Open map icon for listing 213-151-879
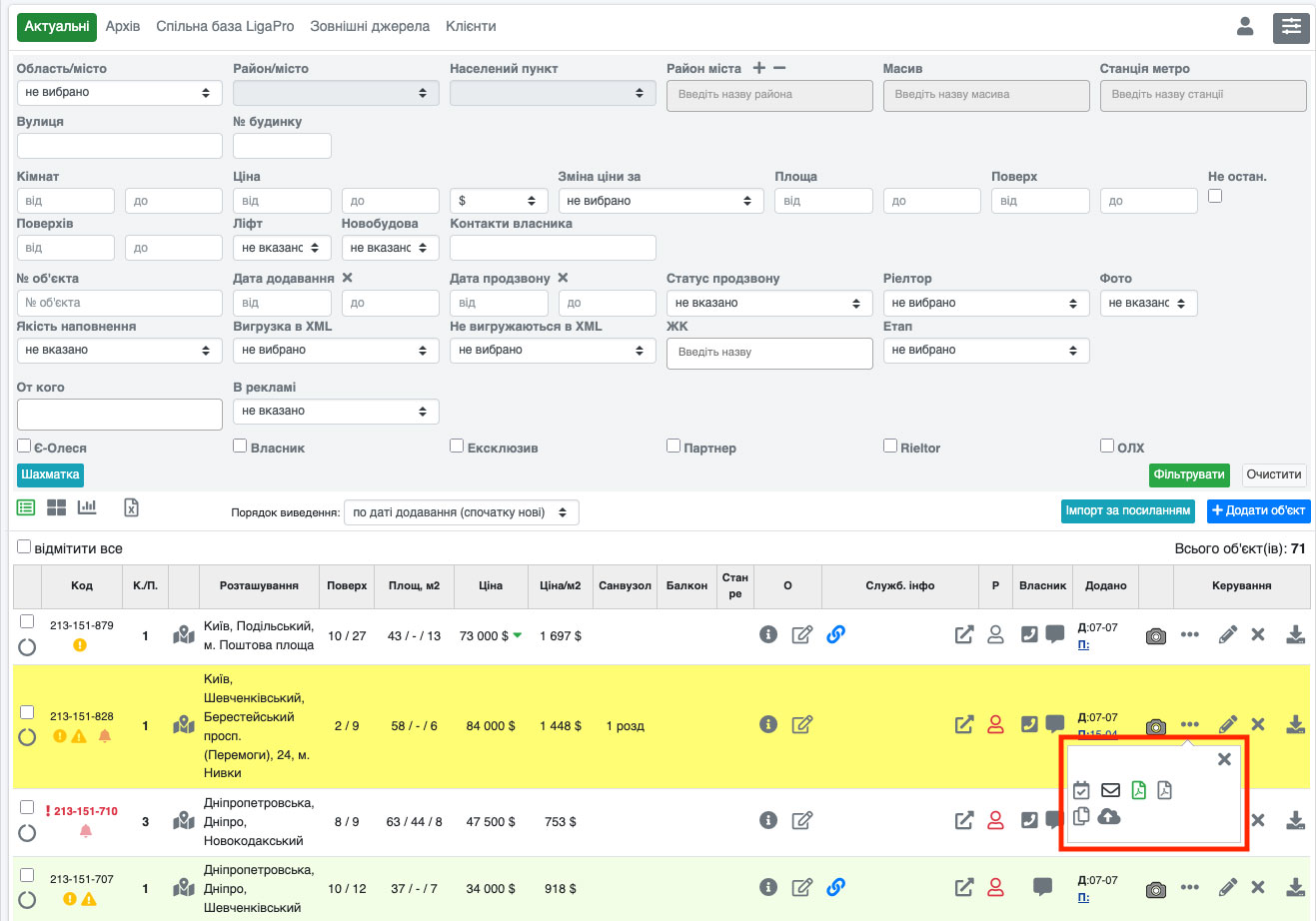This screenshot has height=921, width=1316. pos(184,635)
